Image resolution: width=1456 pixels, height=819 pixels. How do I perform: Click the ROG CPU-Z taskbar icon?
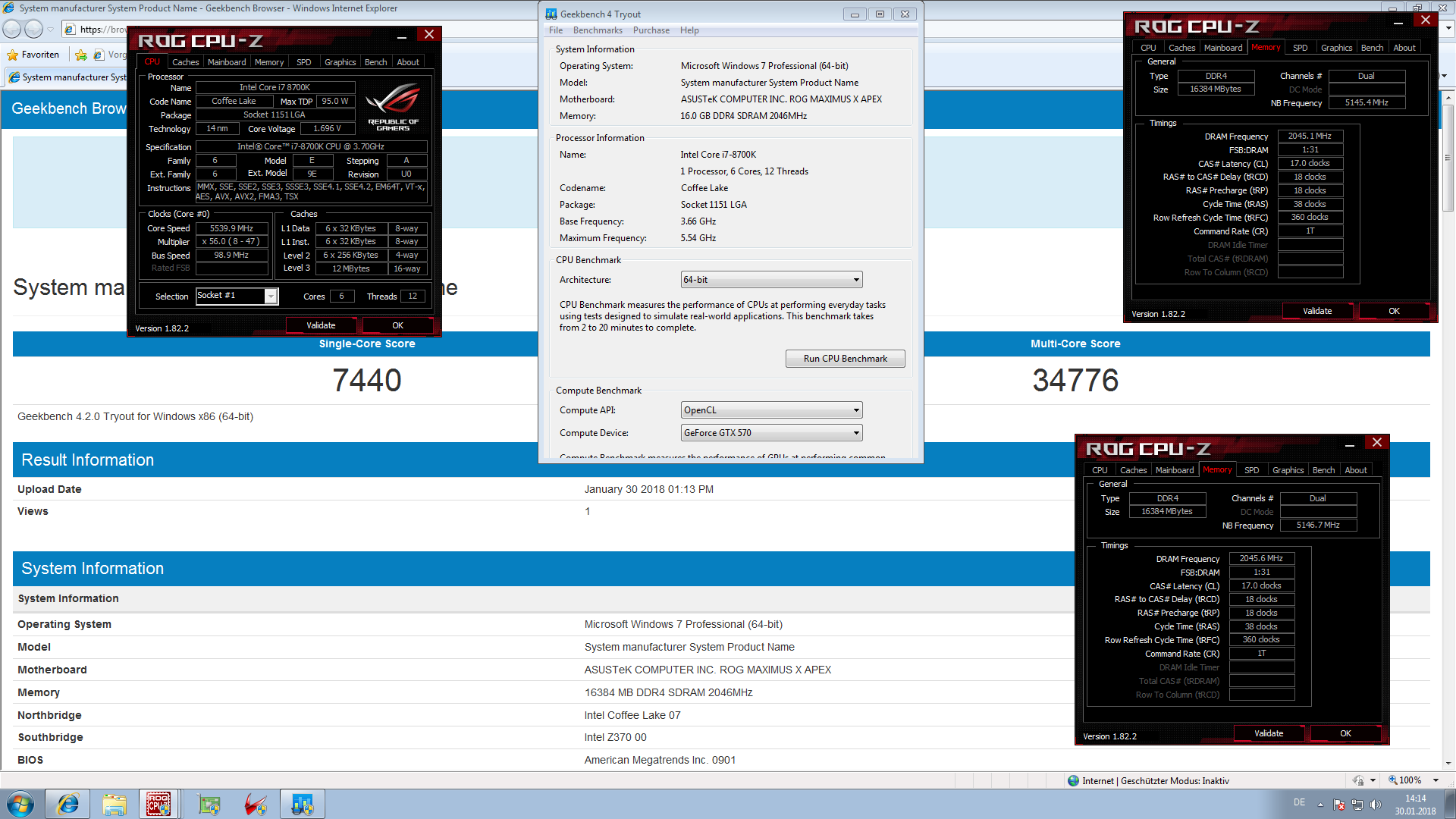(x=158, y=804)
